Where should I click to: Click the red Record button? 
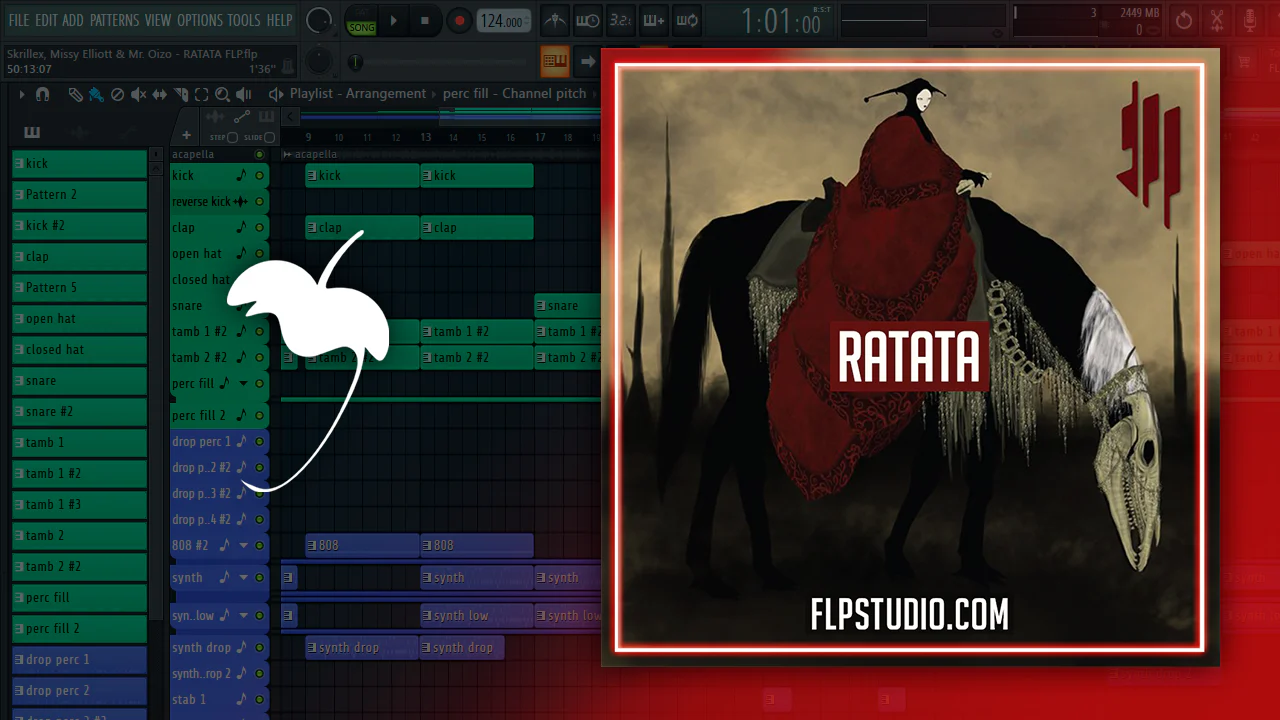(x=459, y=20)
